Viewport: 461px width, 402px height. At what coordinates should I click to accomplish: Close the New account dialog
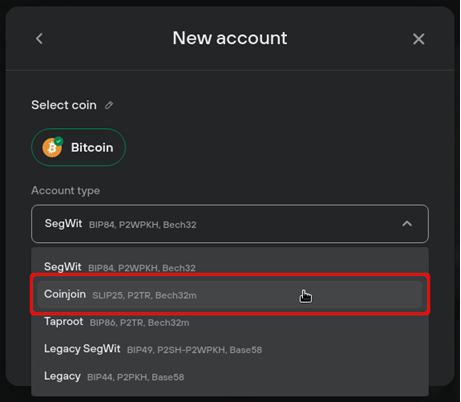[418, 39]
